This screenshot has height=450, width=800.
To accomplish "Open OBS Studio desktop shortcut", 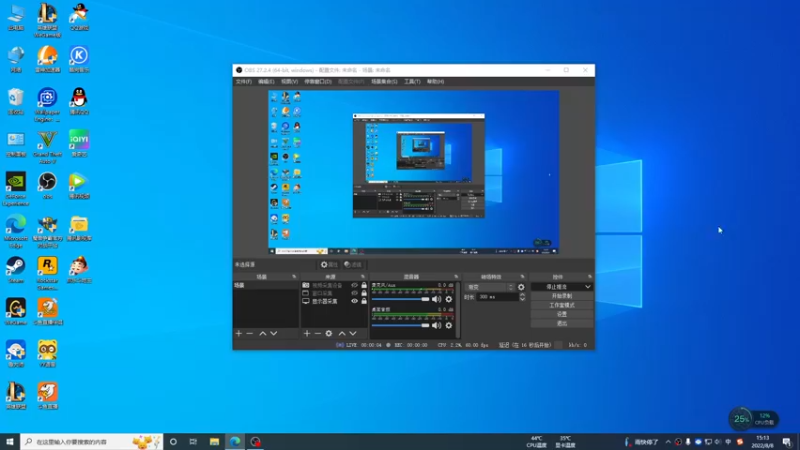I will [x=47, y=185].
